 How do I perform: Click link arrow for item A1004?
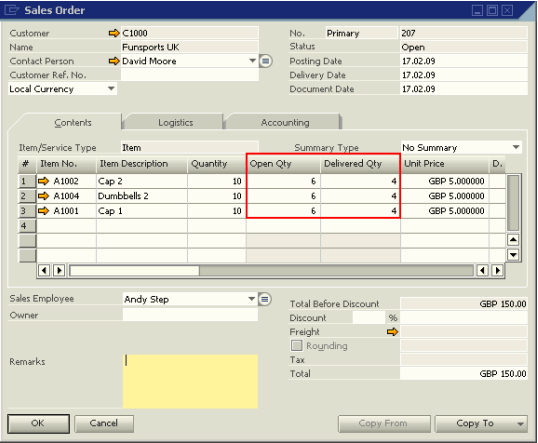click(43, 196)
